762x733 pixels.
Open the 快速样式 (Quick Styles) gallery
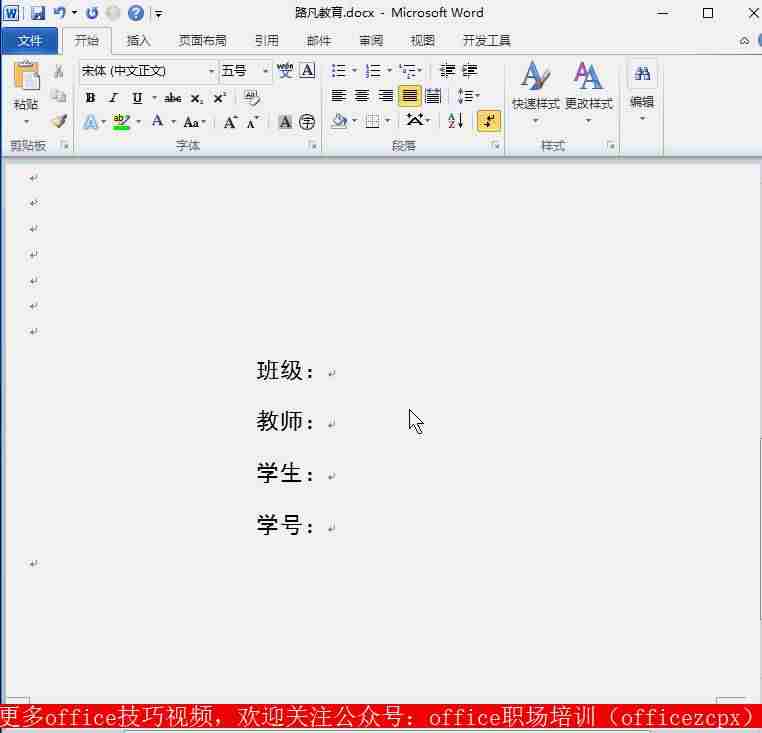(x=536, y=91)
